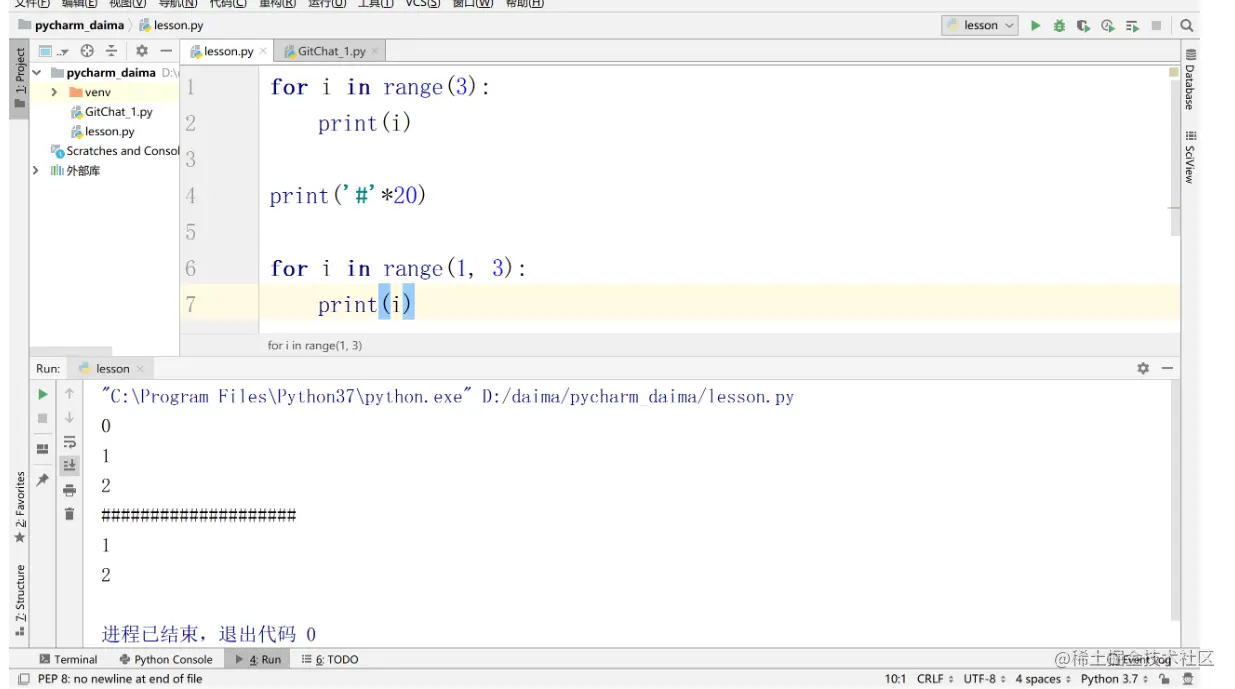
Task: Click the D:/daima/pycharm_daima/lesson.py path in console
Action: click(638, 397)
